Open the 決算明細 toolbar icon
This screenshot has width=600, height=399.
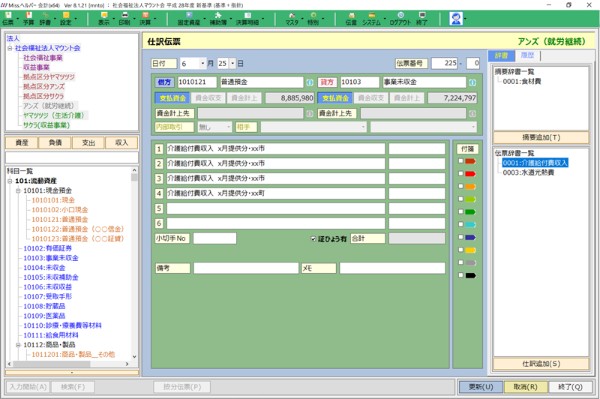pos(248,18)
